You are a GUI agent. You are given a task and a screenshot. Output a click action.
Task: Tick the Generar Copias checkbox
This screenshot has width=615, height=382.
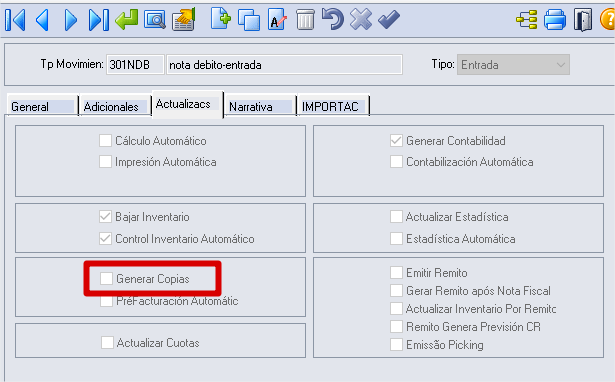click(106, 278)
